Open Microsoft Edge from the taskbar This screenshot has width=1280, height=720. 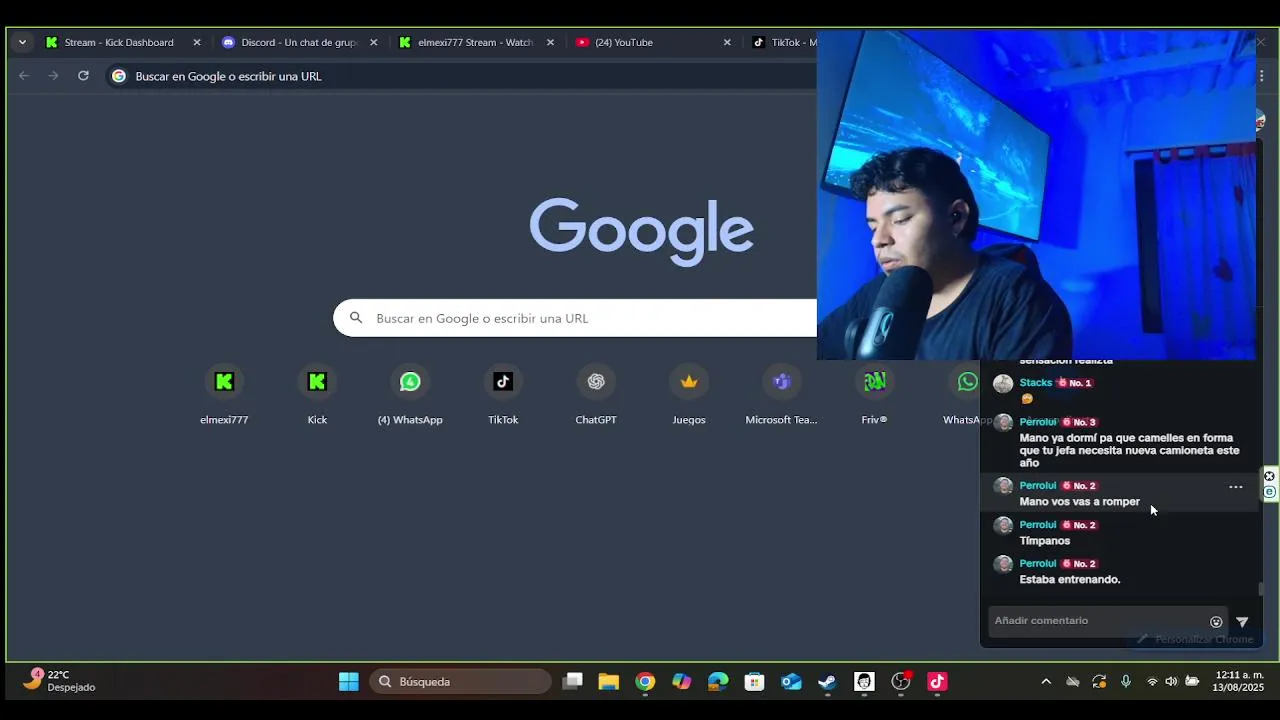pyautogui.click(x=718, y=682)
